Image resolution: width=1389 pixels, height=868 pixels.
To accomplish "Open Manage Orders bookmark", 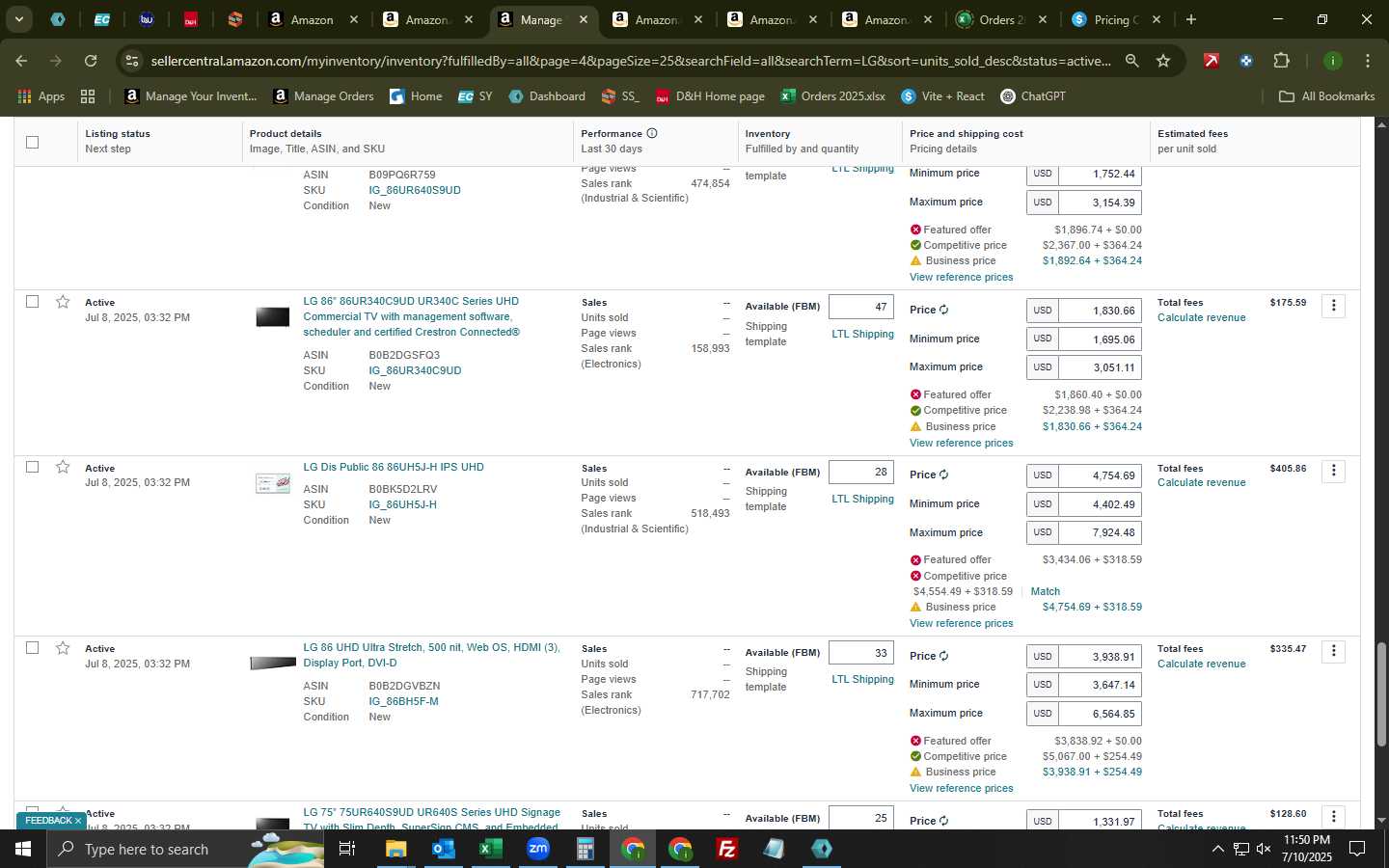I will (323, 96).
